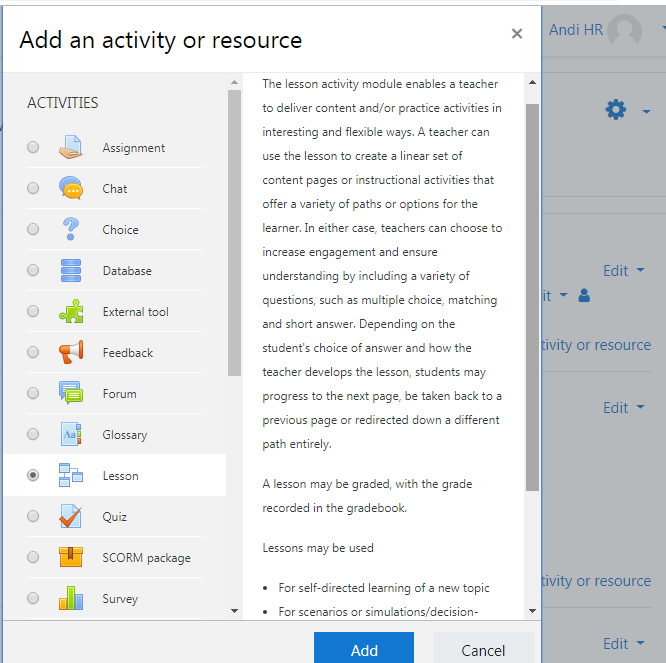Click lower 'tivity or resource' link in background

pyautogui.click(x=596, y=581)
